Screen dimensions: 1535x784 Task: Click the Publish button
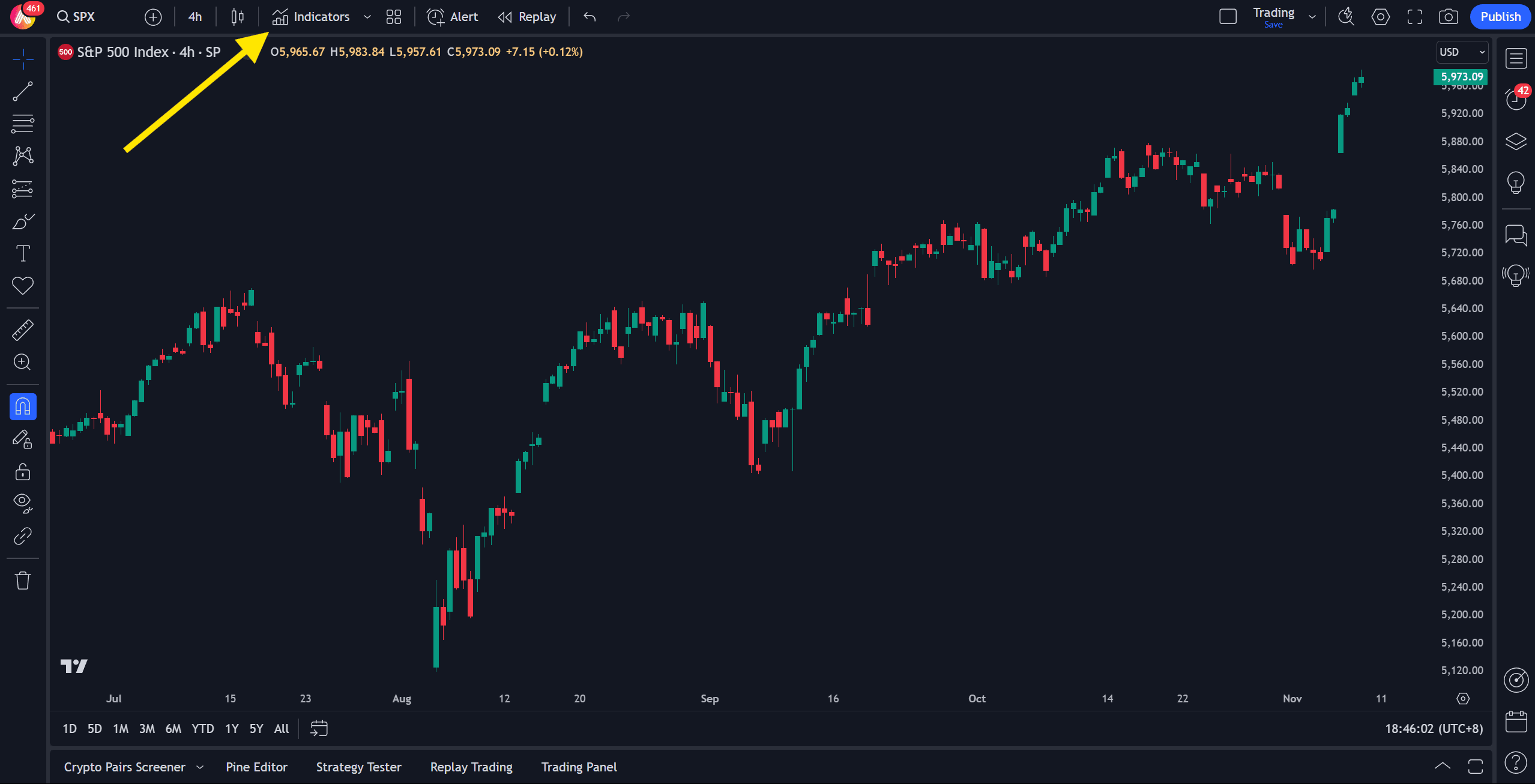pos(1500,16)
